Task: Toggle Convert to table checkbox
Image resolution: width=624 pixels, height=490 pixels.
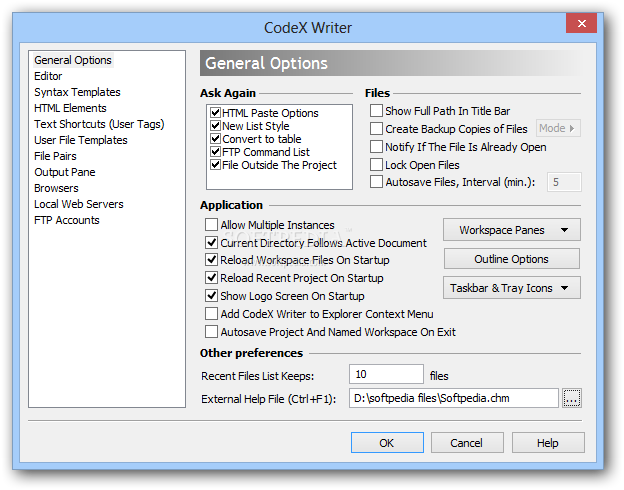Action: [215, 139]
